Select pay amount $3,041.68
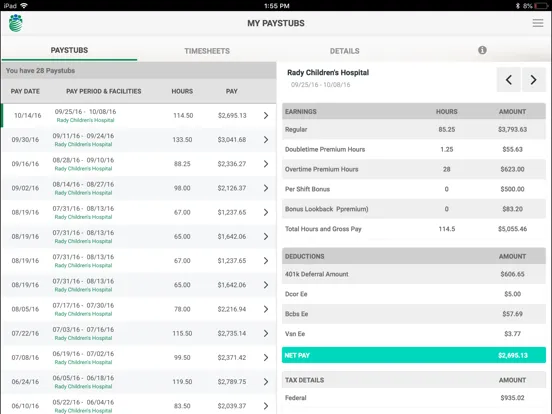 click(232, 140)
